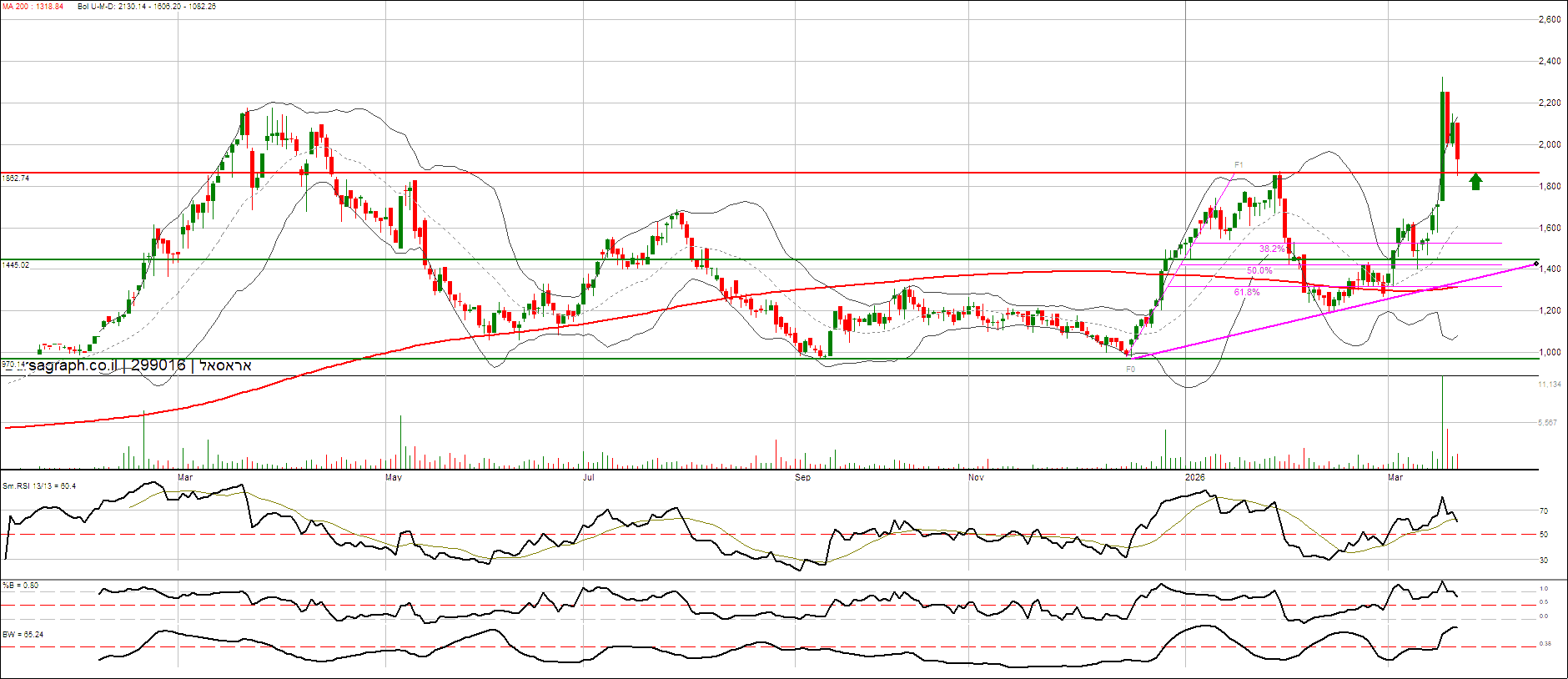1568x679 pixels.
Task: Select the F0 Fibonacci anchor label
Action: tap(1130, 369)
